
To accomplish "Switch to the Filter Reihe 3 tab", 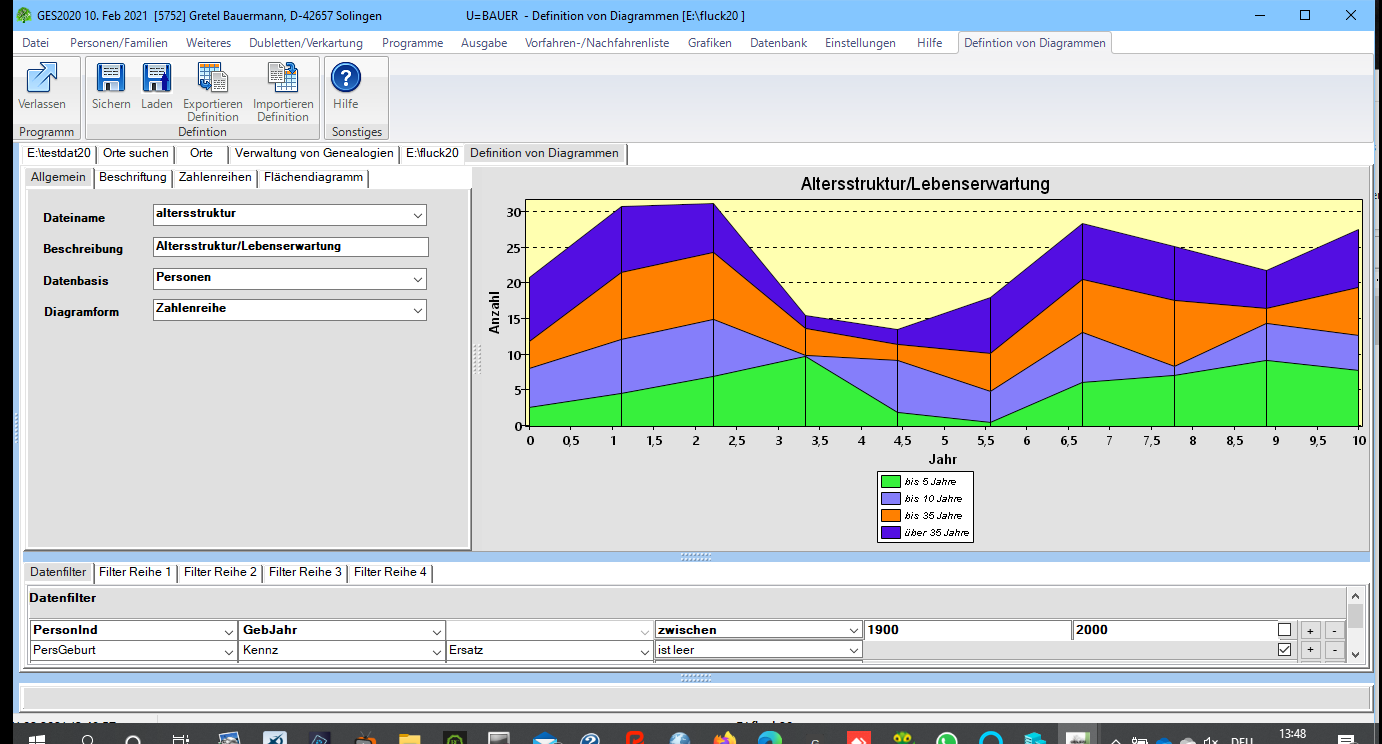I will coord(305,573).
